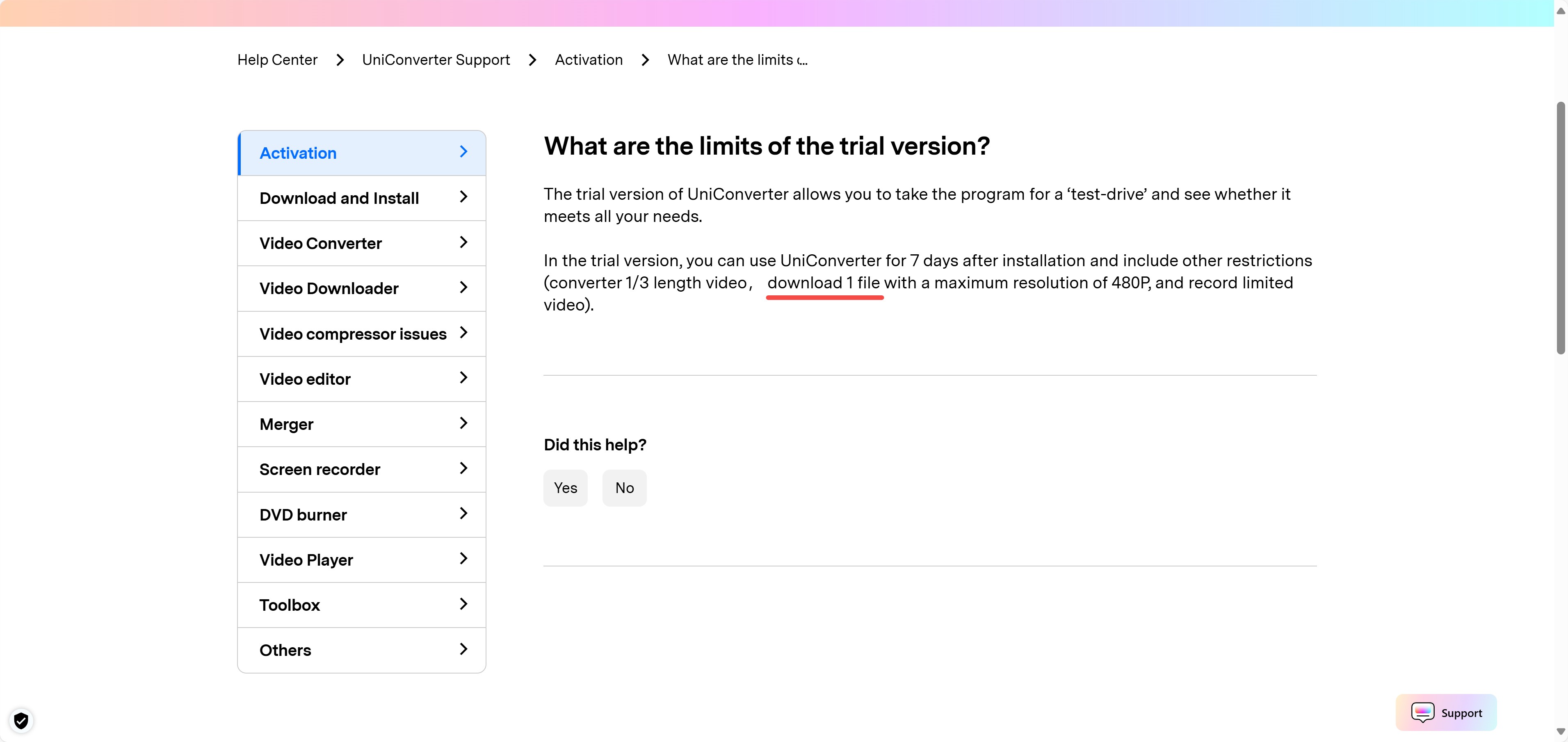This screenshot has height=742, width=1568.
Task: Expand chevron beside DVD burner
Action: (464, 513)
